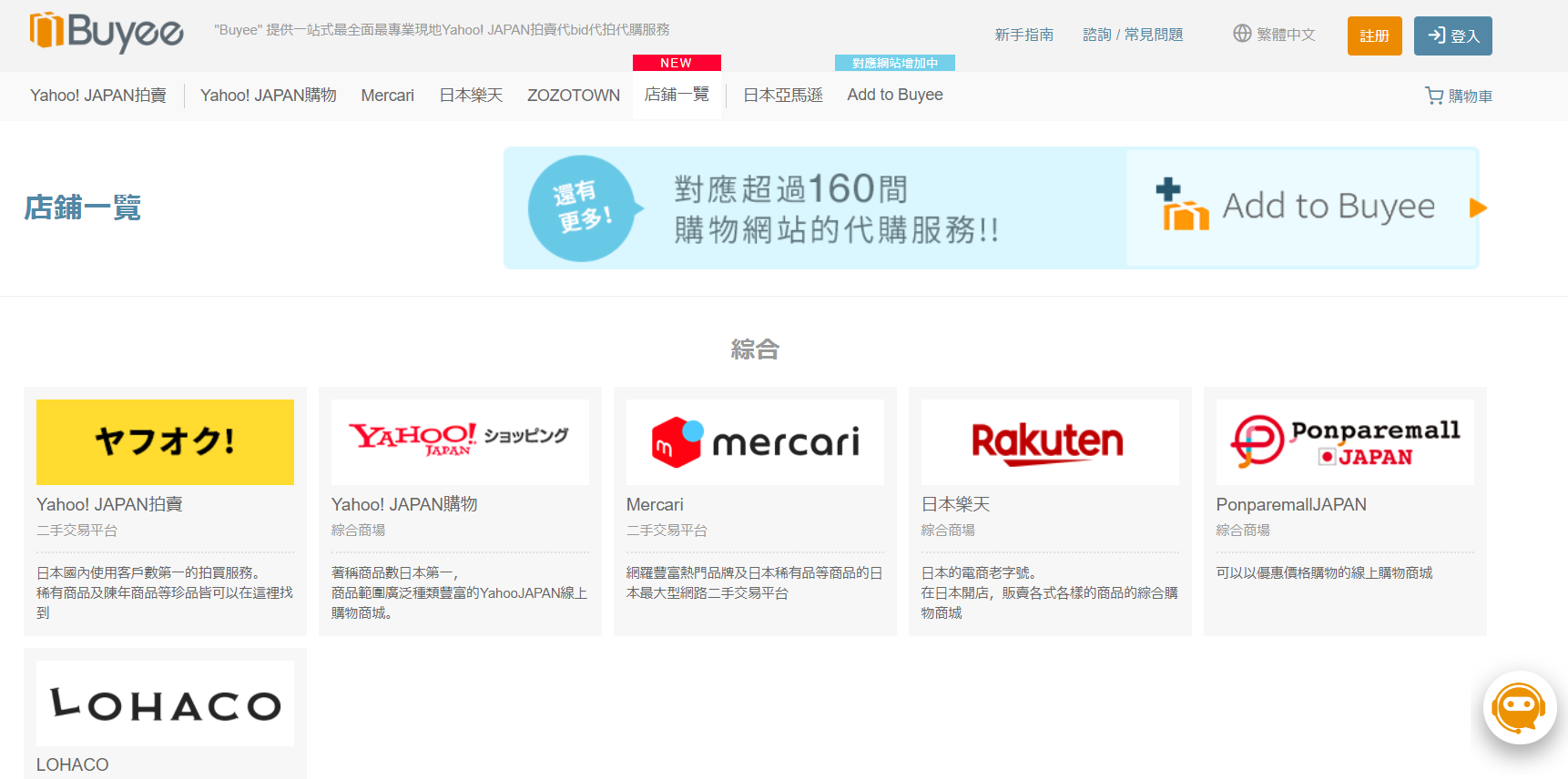Image resolution: width=1568 pixels, height=779 pixels.
Task: Open the Rakuten logo card
Action: coord(1049,442)
